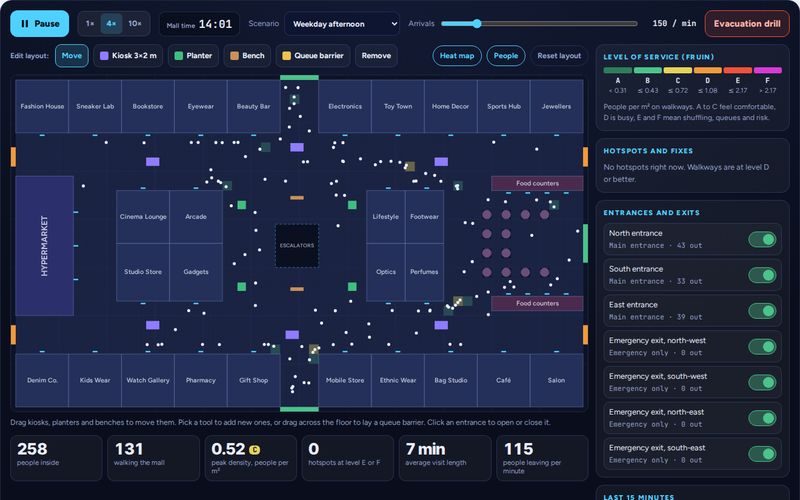Click the 7 min average visit length stat

(x=445, y=458)
